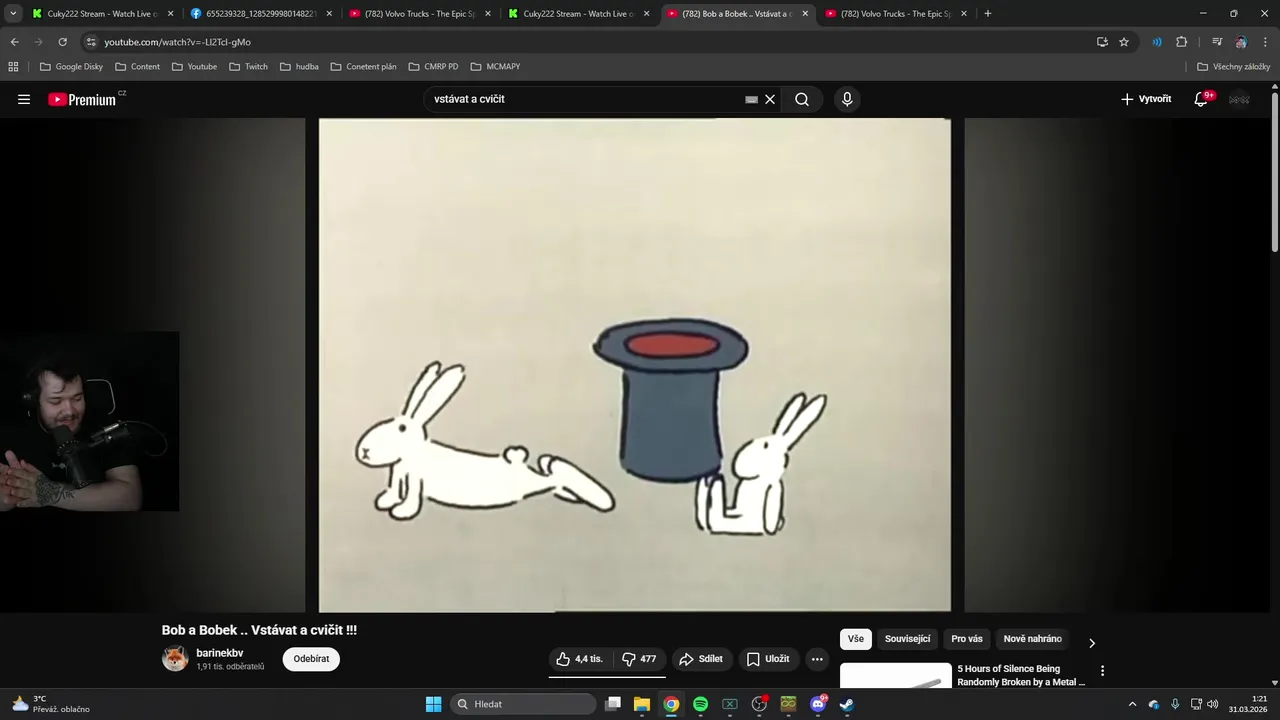Open the Windows Start menu

pos(433,704)
